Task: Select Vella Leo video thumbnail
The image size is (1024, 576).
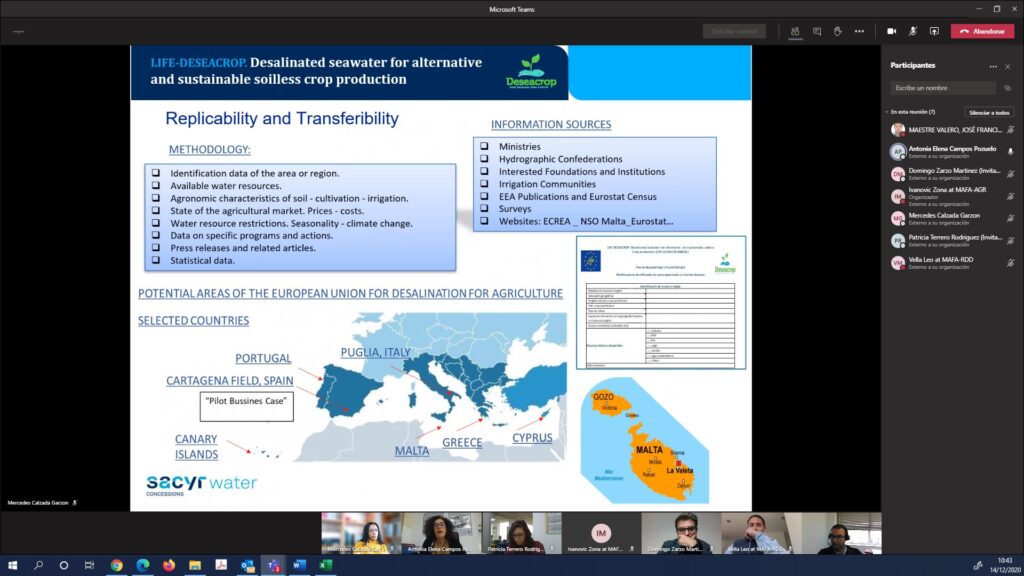Action: [761, 533]
